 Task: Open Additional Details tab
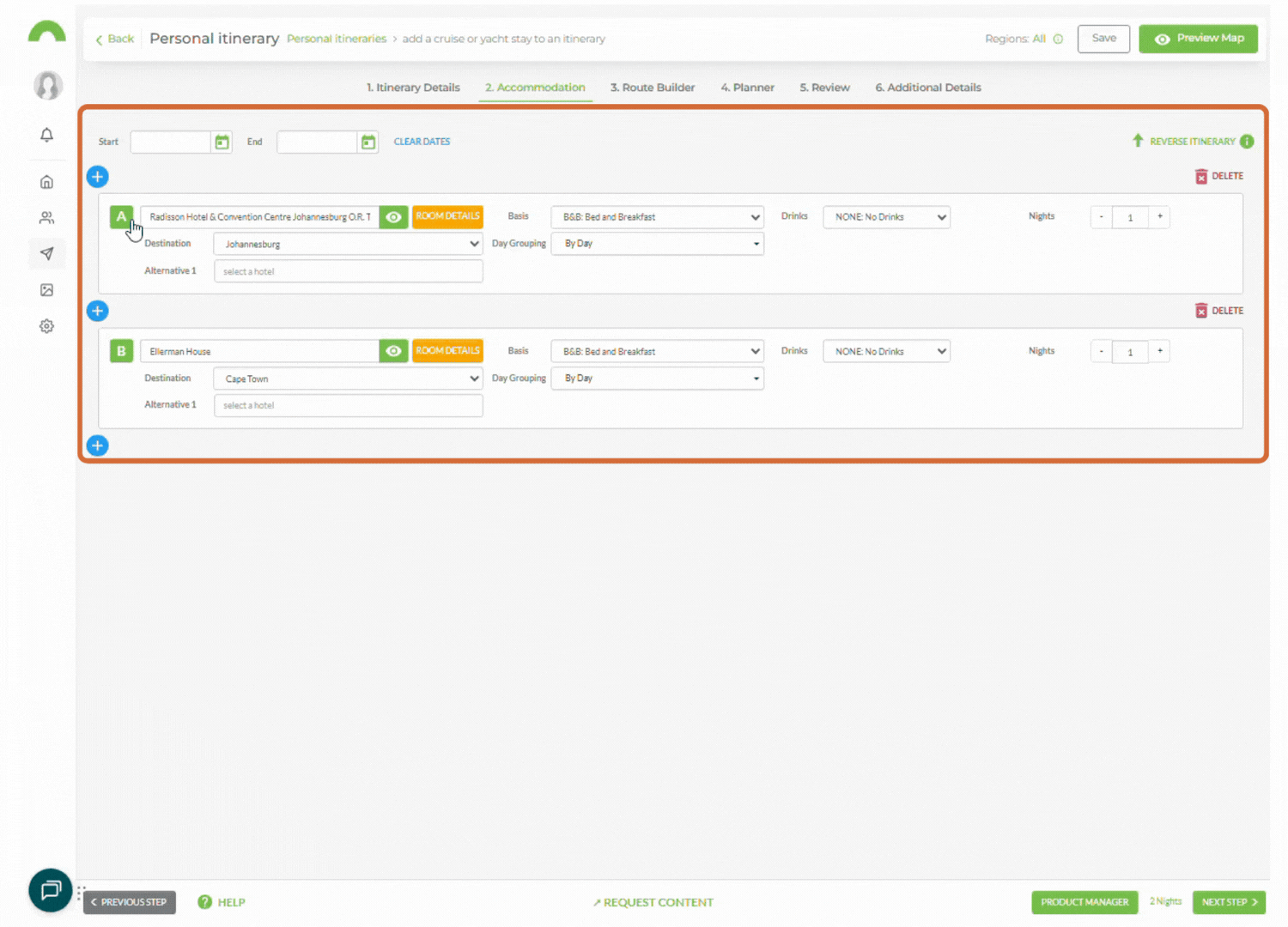[x=928, y=88]
